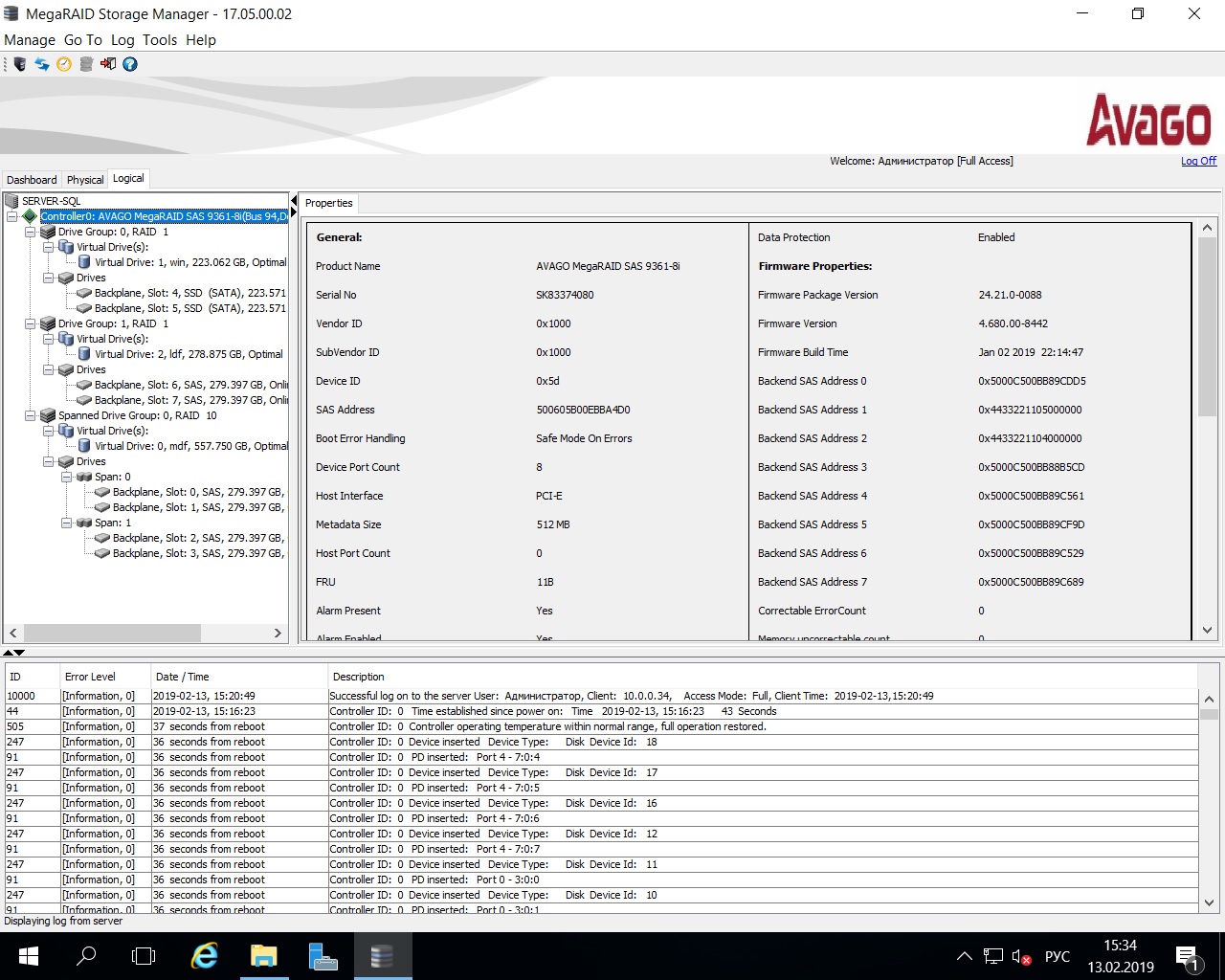Image resolution: width=1225 pixels, height=980 pixels.
Task: Open help via blue question icon
Action: coord(130,64)
